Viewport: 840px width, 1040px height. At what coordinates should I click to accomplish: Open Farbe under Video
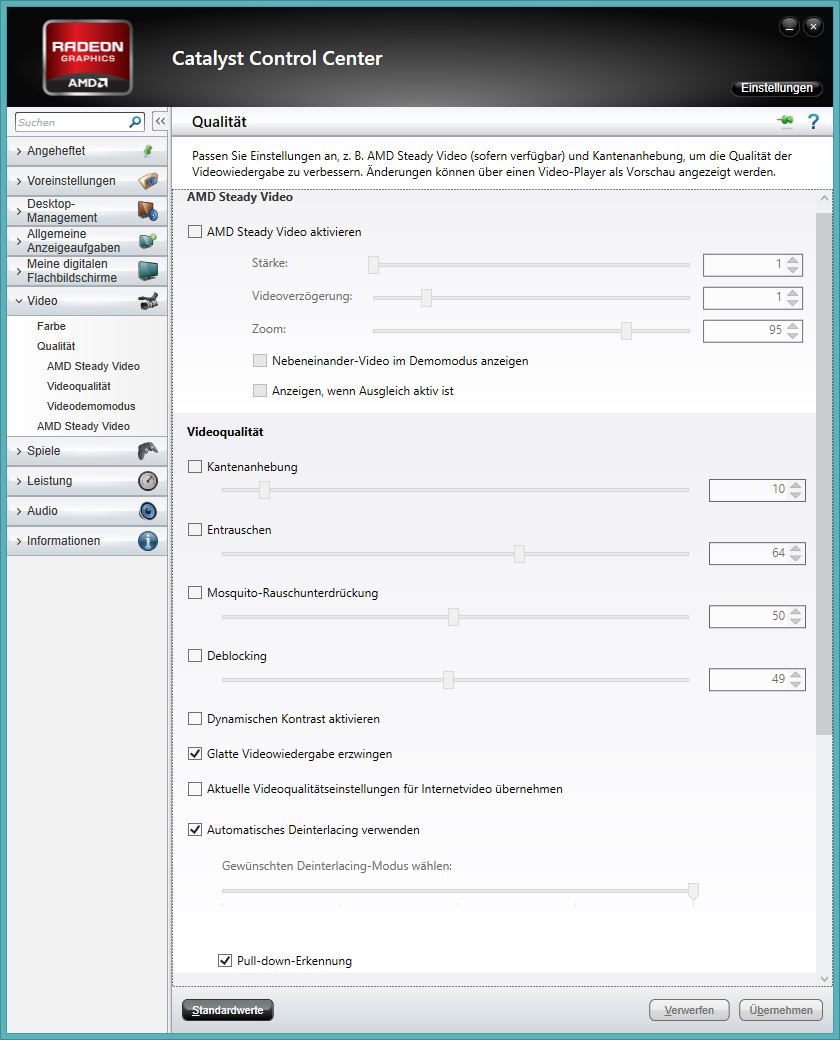[51, 326]
